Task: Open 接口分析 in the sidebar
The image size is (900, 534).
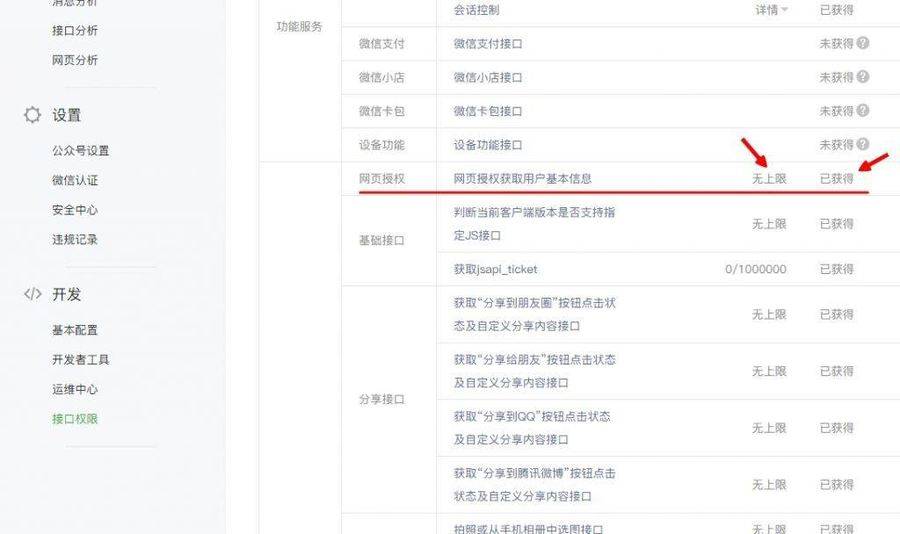Action: (75, 30)
